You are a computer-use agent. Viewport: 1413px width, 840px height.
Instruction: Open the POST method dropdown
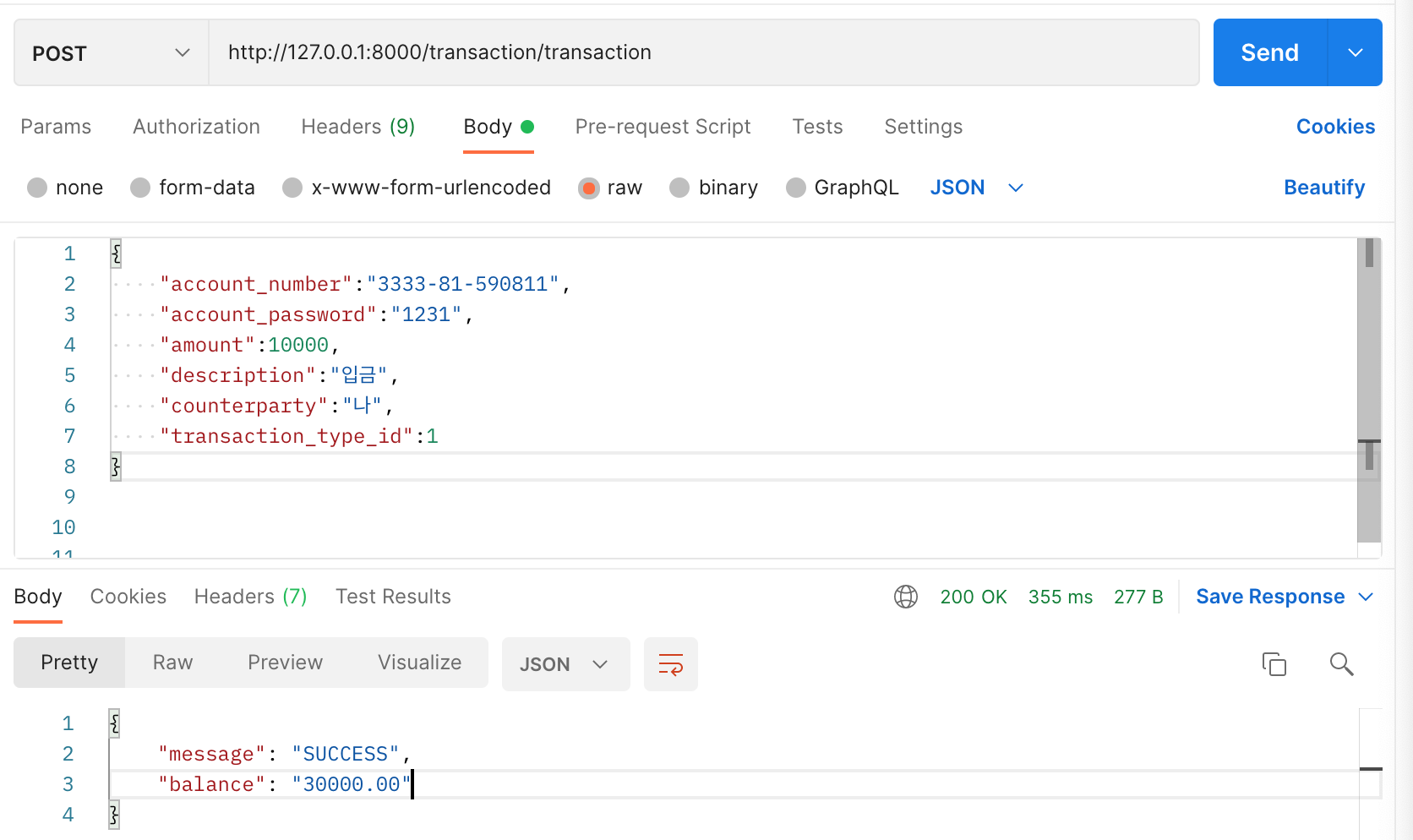110,52
